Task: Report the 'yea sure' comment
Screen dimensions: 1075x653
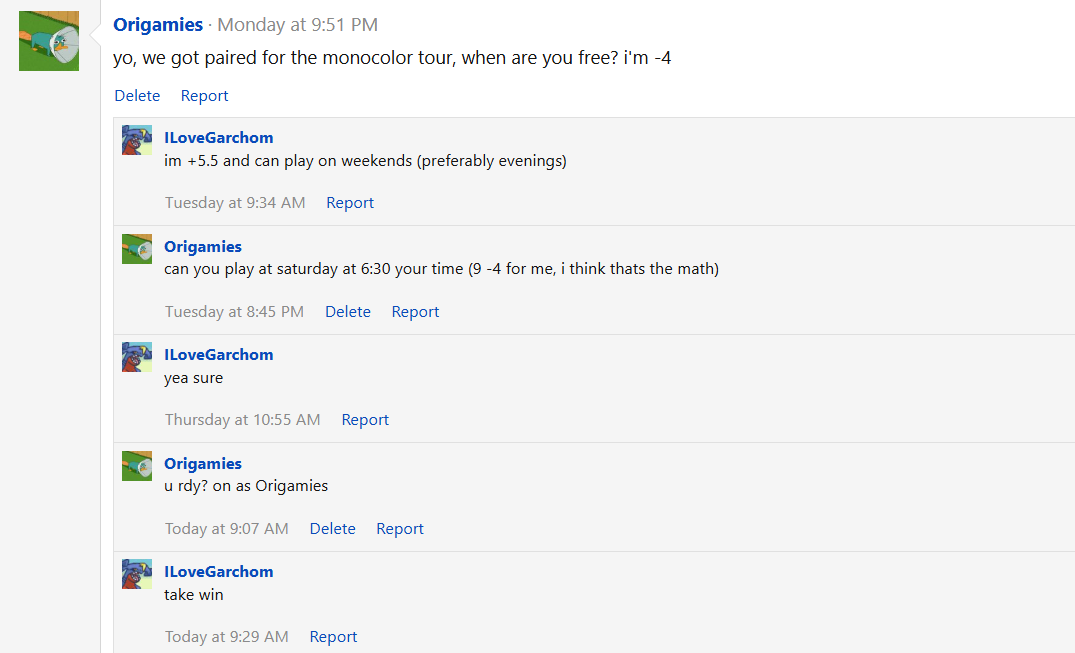Action: point(365,420)
